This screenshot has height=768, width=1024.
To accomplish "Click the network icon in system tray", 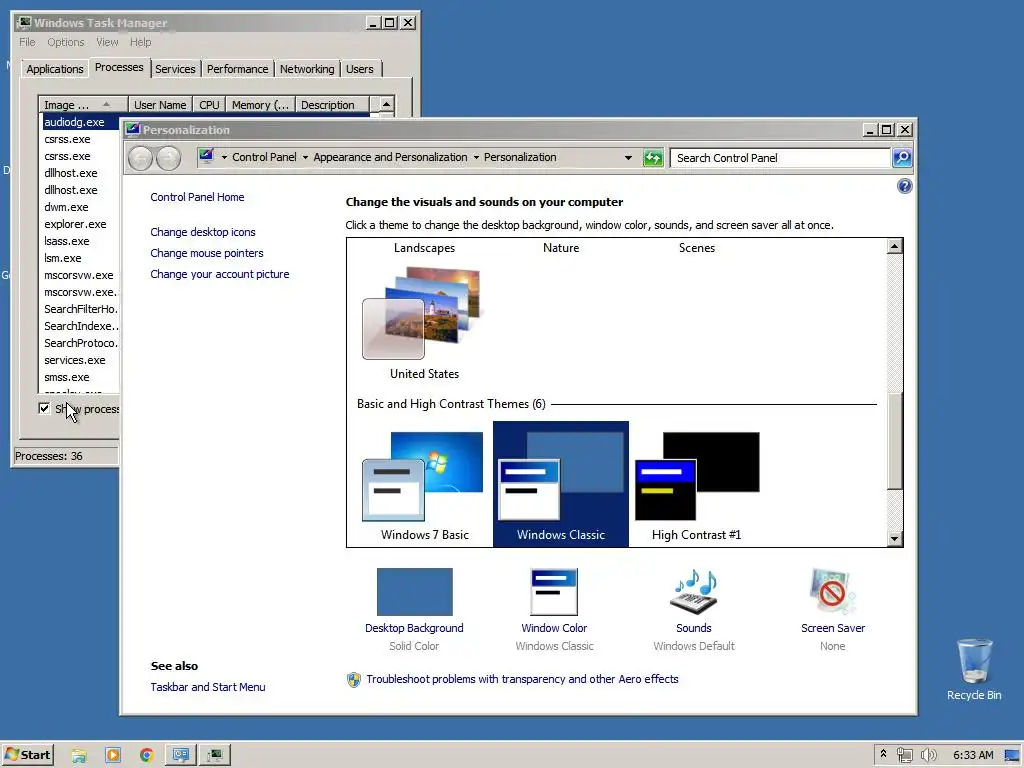I will click(x=904, y=756).
